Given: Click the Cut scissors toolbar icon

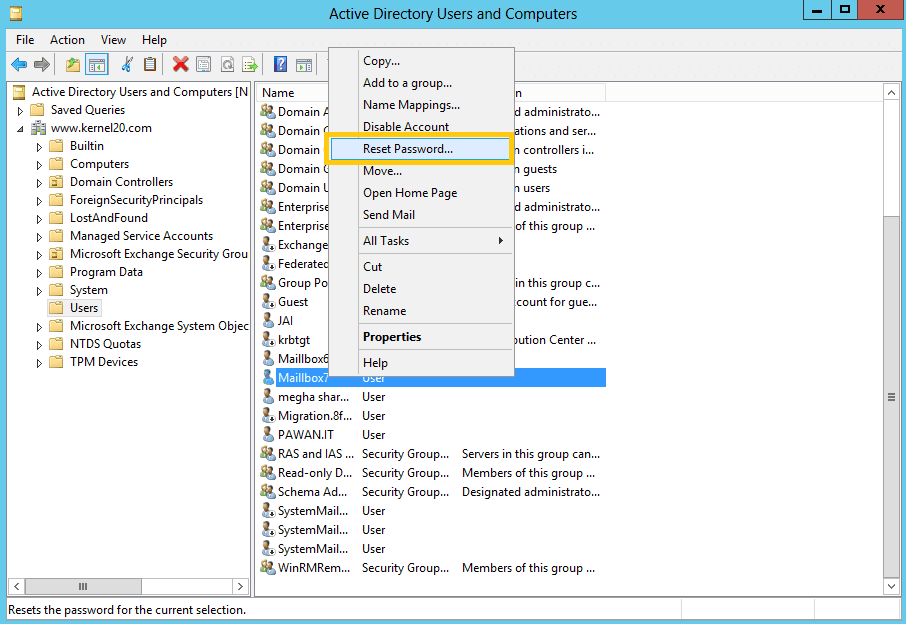Looking at the screenshot, I should point(127,64).
